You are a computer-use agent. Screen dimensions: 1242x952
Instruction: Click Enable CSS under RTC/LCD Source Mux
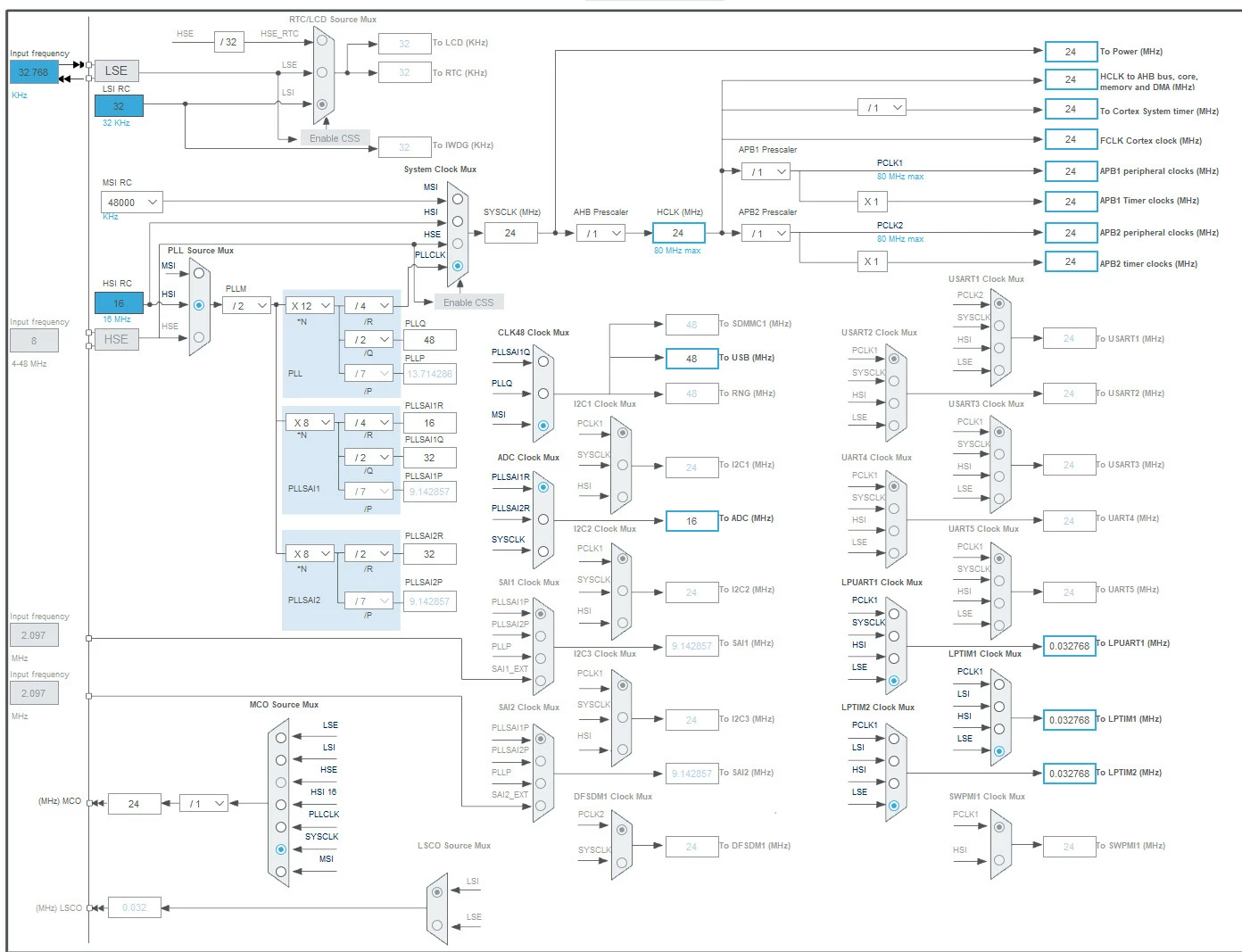335,138
